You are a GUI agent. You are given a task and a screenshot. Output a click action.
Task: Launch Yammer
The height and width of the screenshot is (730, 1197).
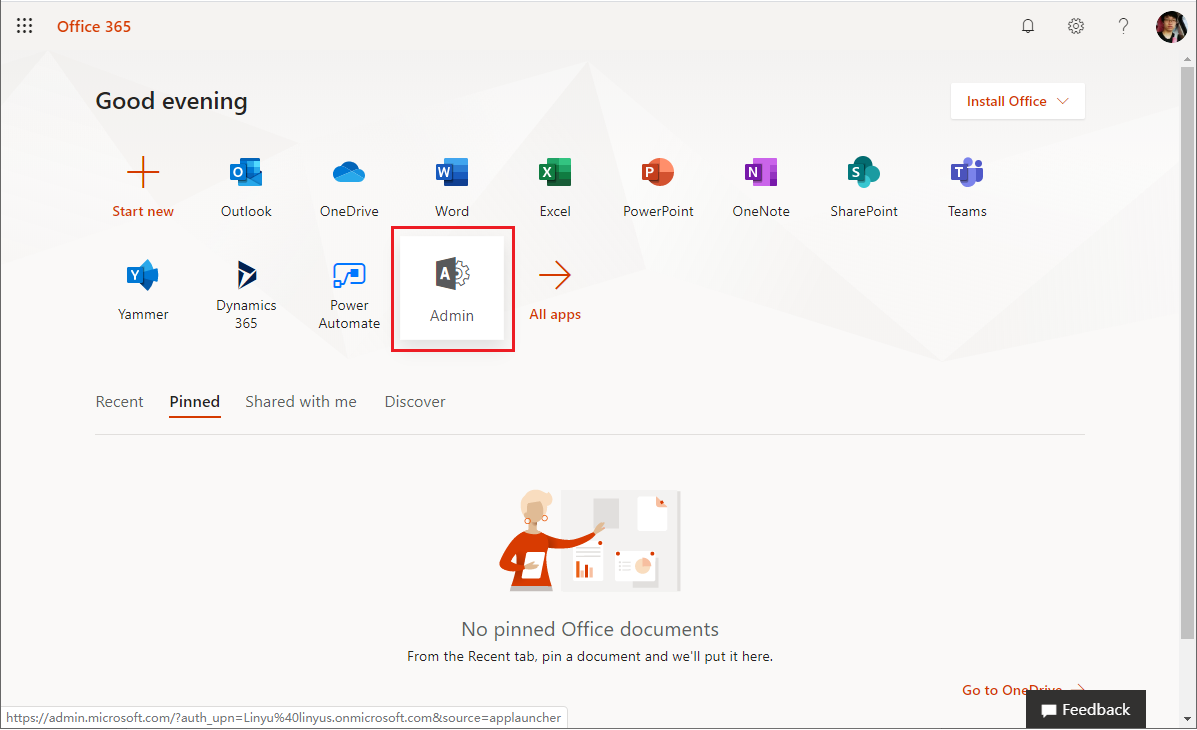(x=143, y=290)
